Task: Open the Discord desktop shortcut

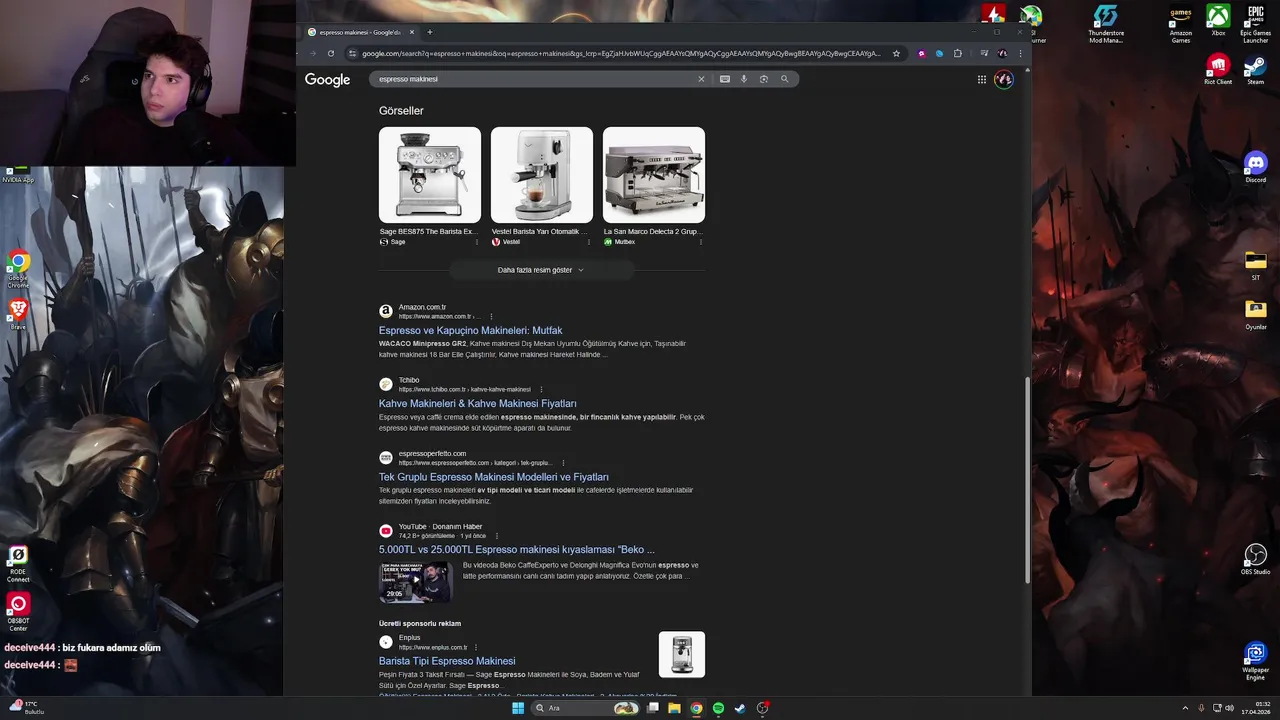Action: 1256,167
